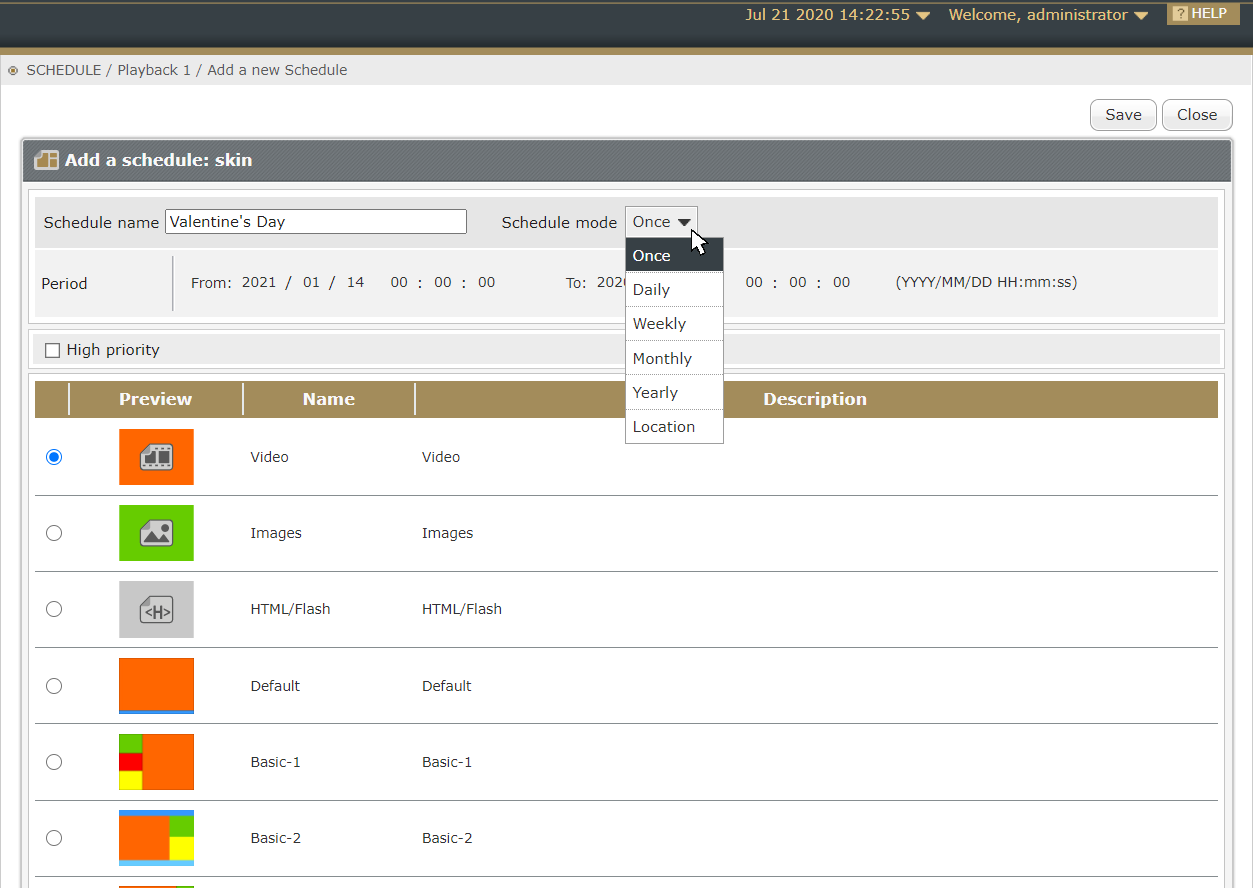Screen dimensions: 1253x888
Task: Select the Basic-2 skin radio button
Action: pos(54,838)
